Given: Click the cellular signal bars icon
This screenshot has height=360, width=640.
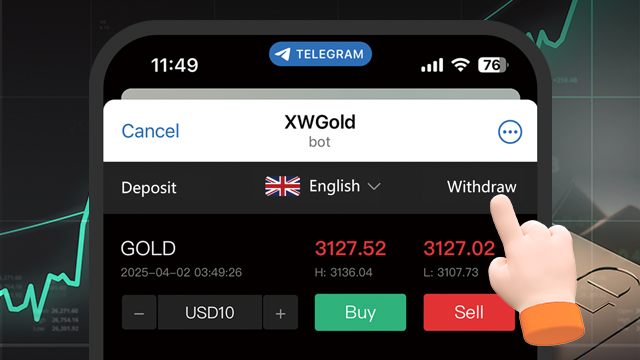Looking at the screenshot, I should coord(432,65).
